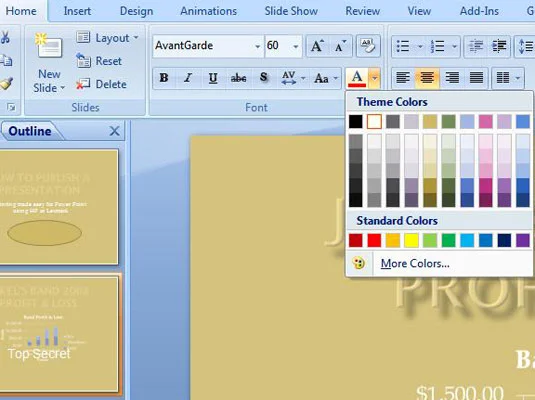Click the Decrease List Level icon
535x400 pixels.
coord(476,46)
